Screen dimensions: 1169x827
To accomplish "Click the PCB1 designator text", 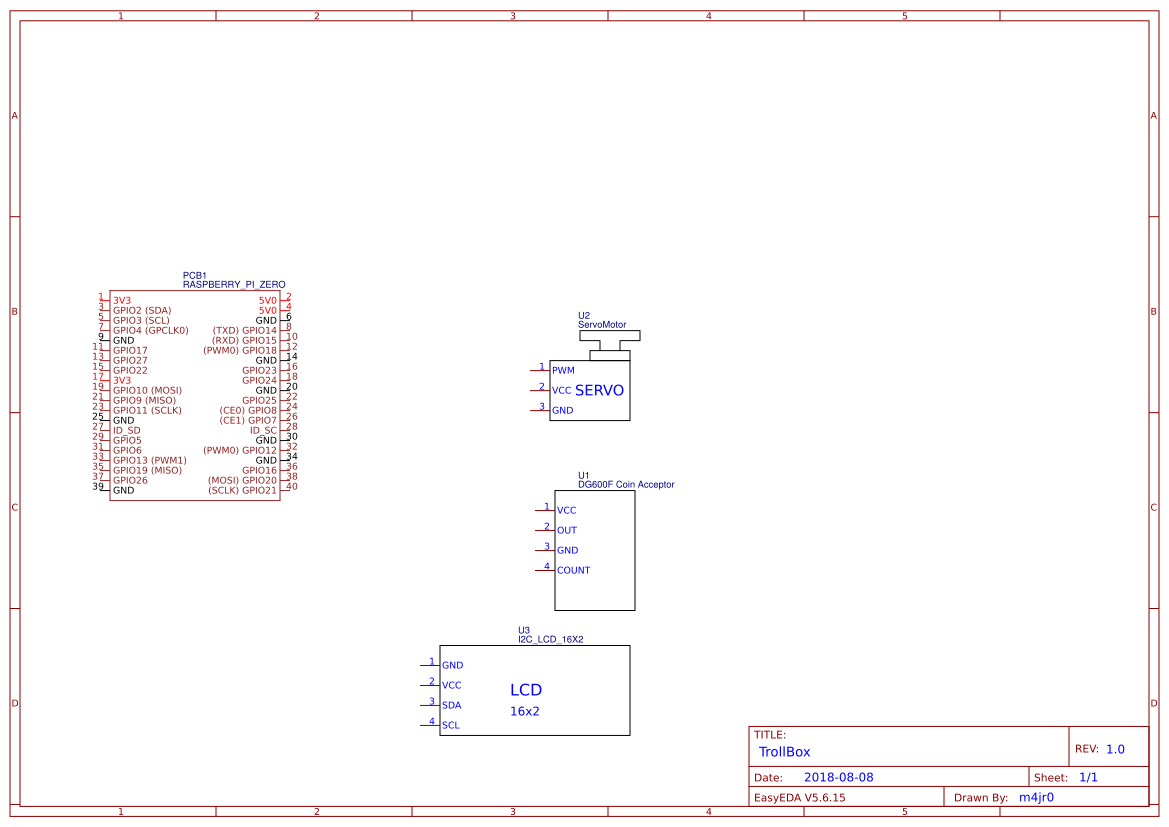I will [195, 275].
